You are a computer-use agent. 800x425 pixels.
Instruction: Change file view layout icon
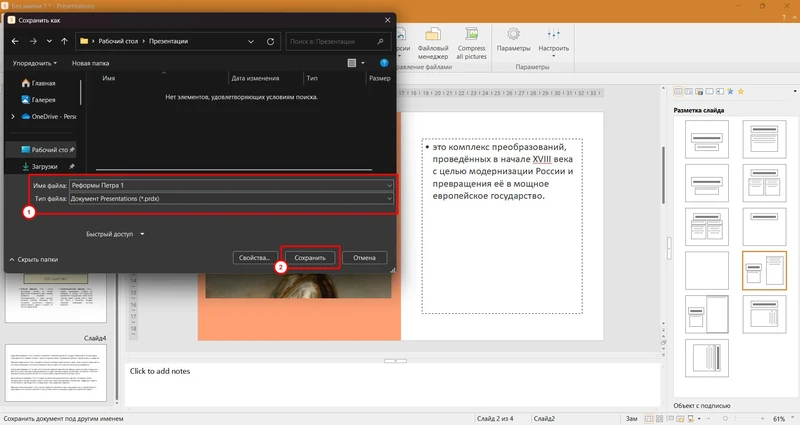point(352,63)
